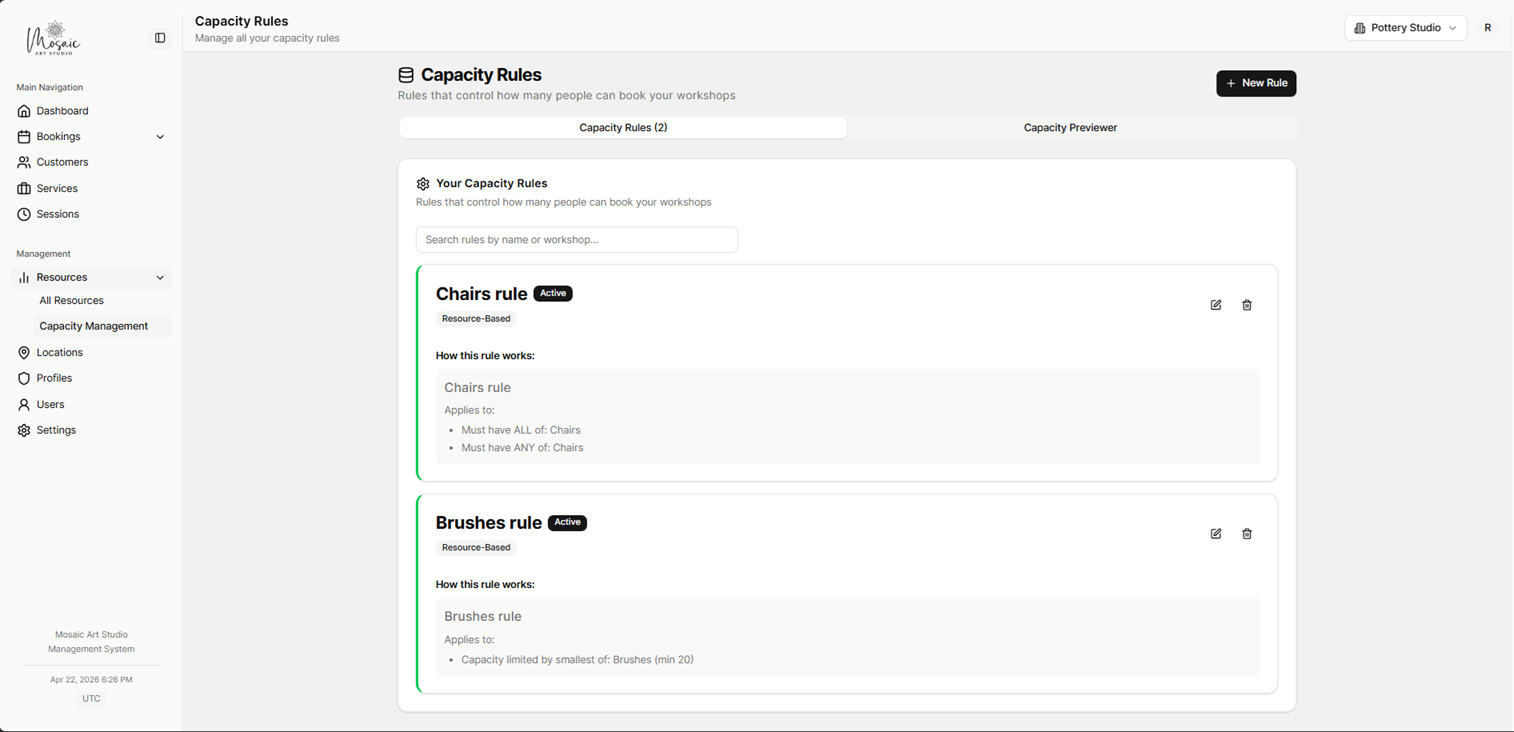Screen dimensions: 1514x732
Task: Create a rule with the New Rule button
Action: pos(1256,83)
